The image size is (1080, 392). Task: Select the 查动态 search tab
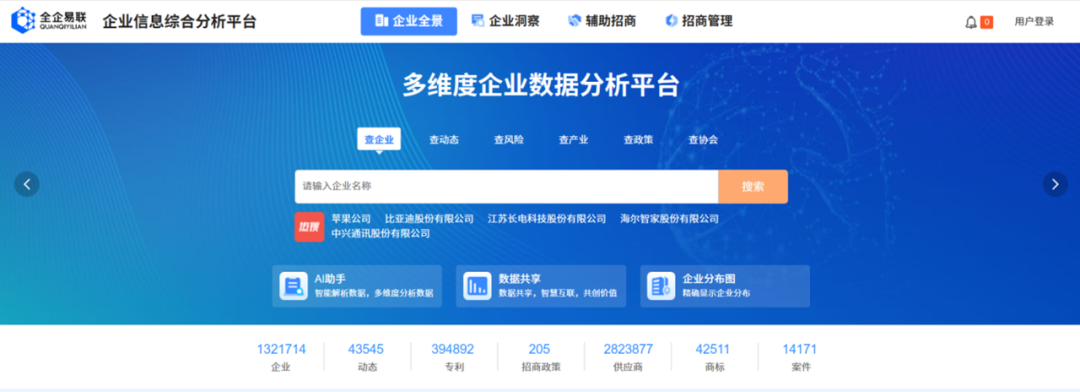click(x=444, y=139)
